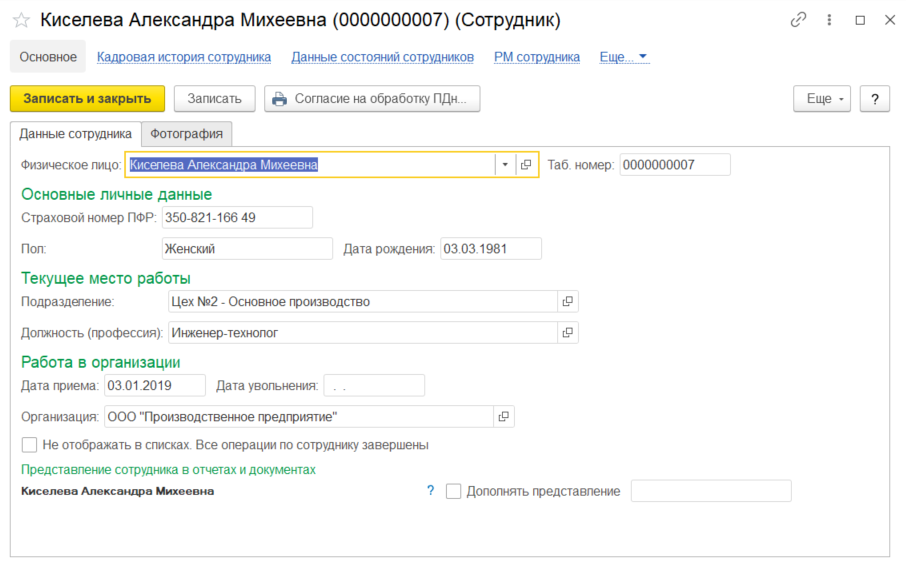This screenshot has height=564, width=906.
Task: Switch to the Фотография tab
Action: pyautogui.click(x=187, y=133)
